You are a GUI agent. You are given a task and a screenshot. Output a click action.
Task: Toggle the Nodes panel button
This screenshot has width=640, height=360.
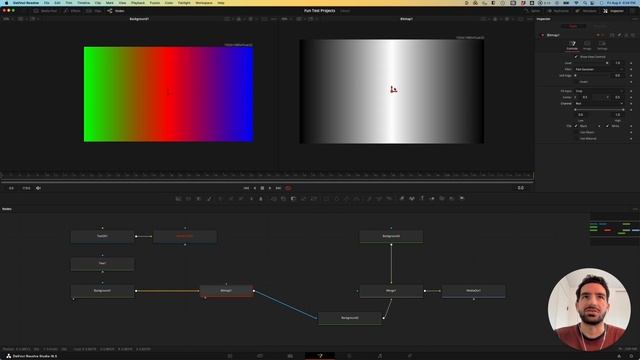click(116, 11)
